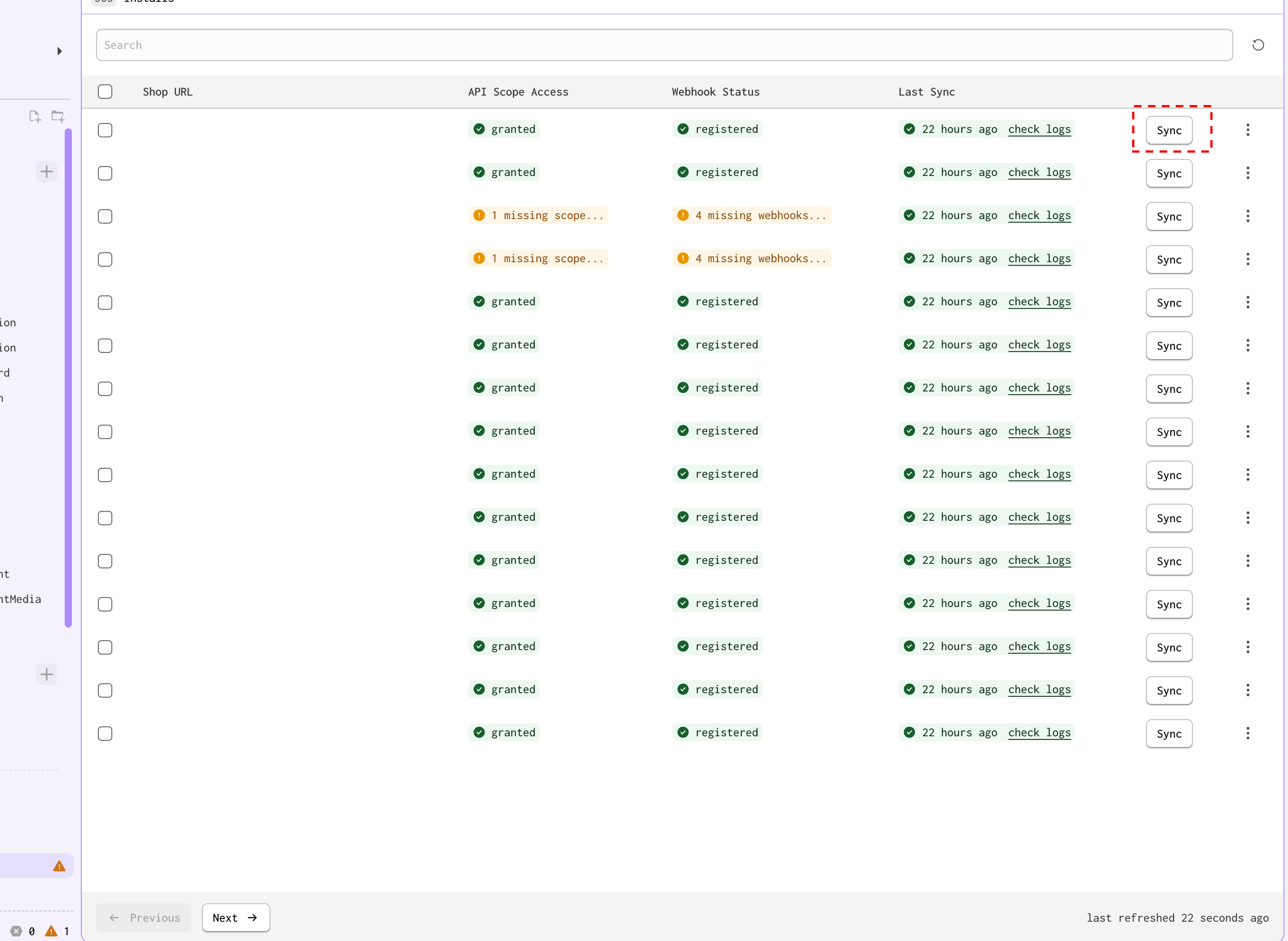
Task: Toggle the select-all checkbox in the table header
Action: 105,91
